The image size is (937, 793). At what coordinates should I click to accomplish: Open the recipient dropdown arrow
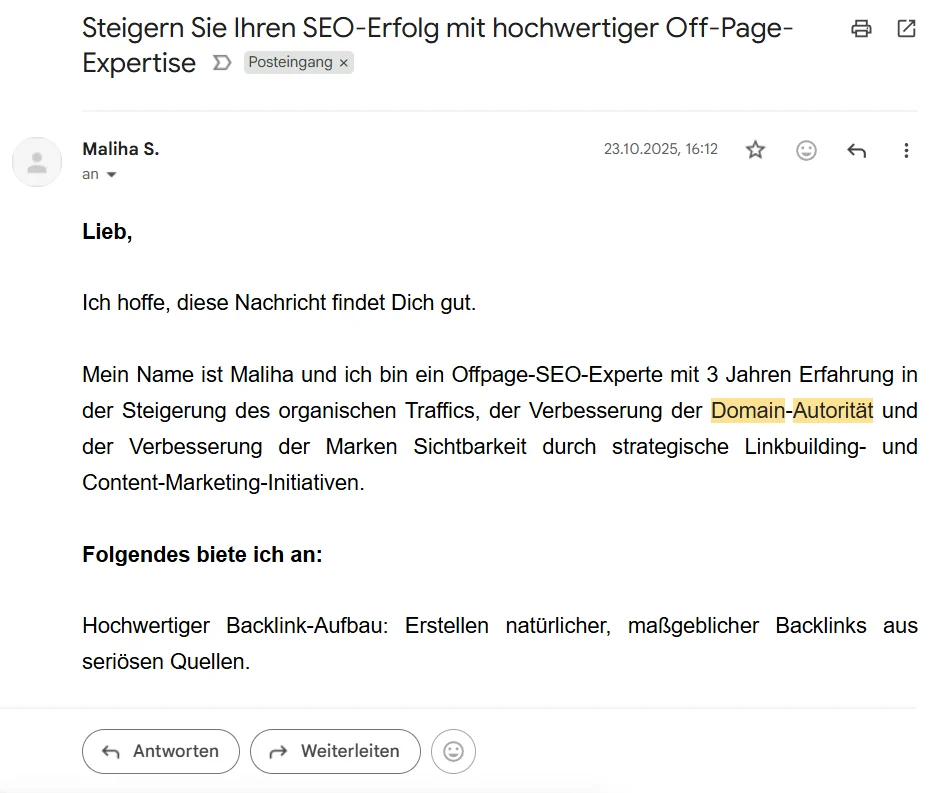pyautogui.click(x=110, y=174)
